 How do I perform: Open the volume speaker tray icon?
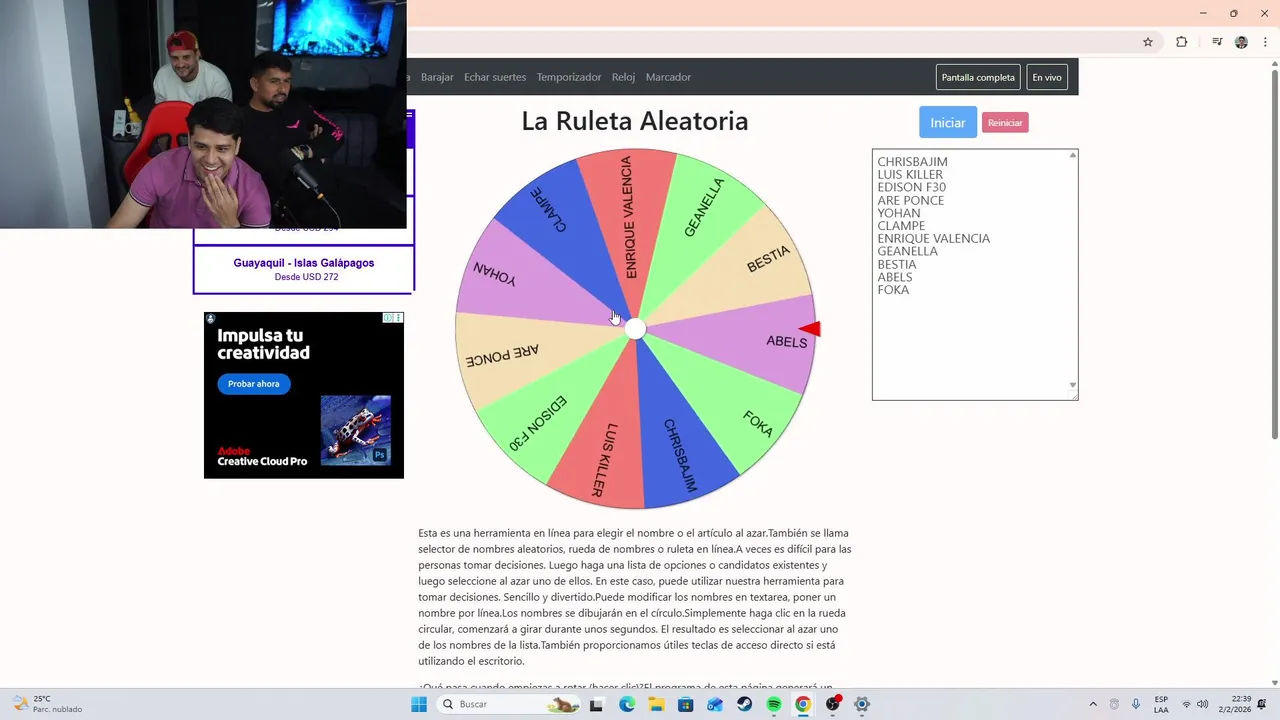coord(1202,704)
